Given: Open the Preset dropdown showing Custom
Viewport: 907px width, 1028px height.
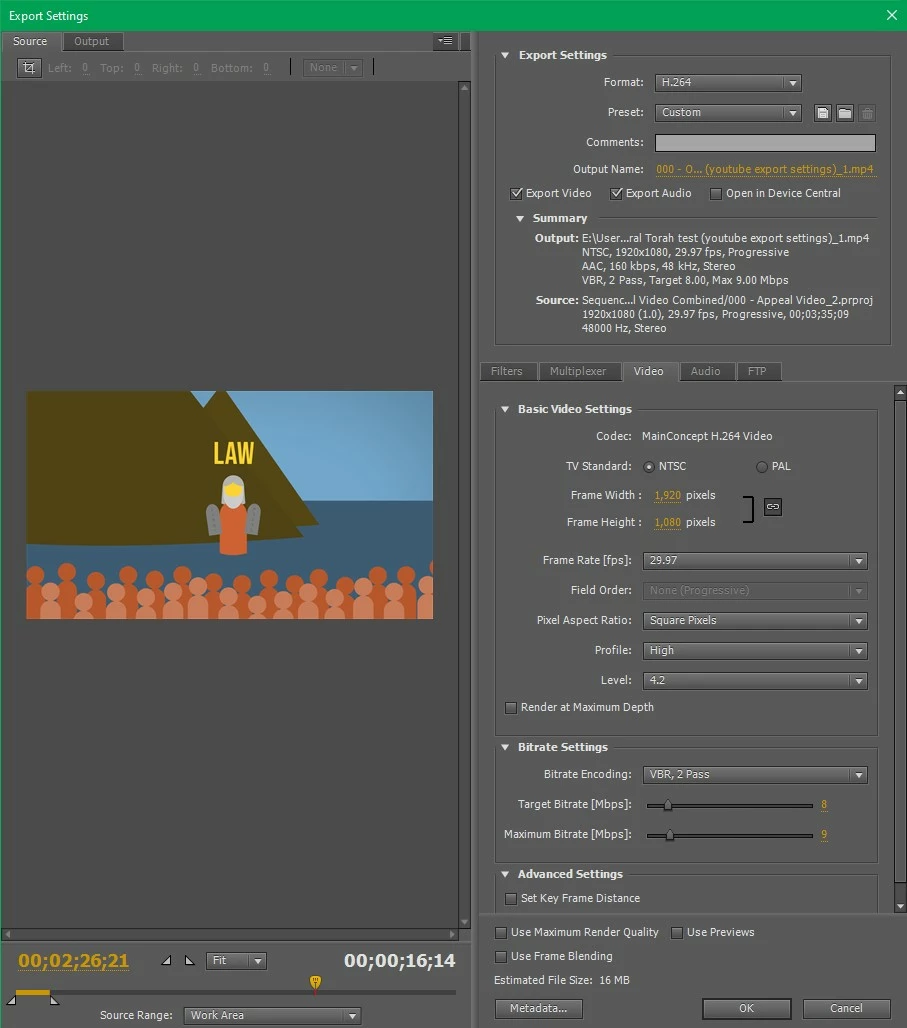Looking at the screenshot, I should coord(728,113).
